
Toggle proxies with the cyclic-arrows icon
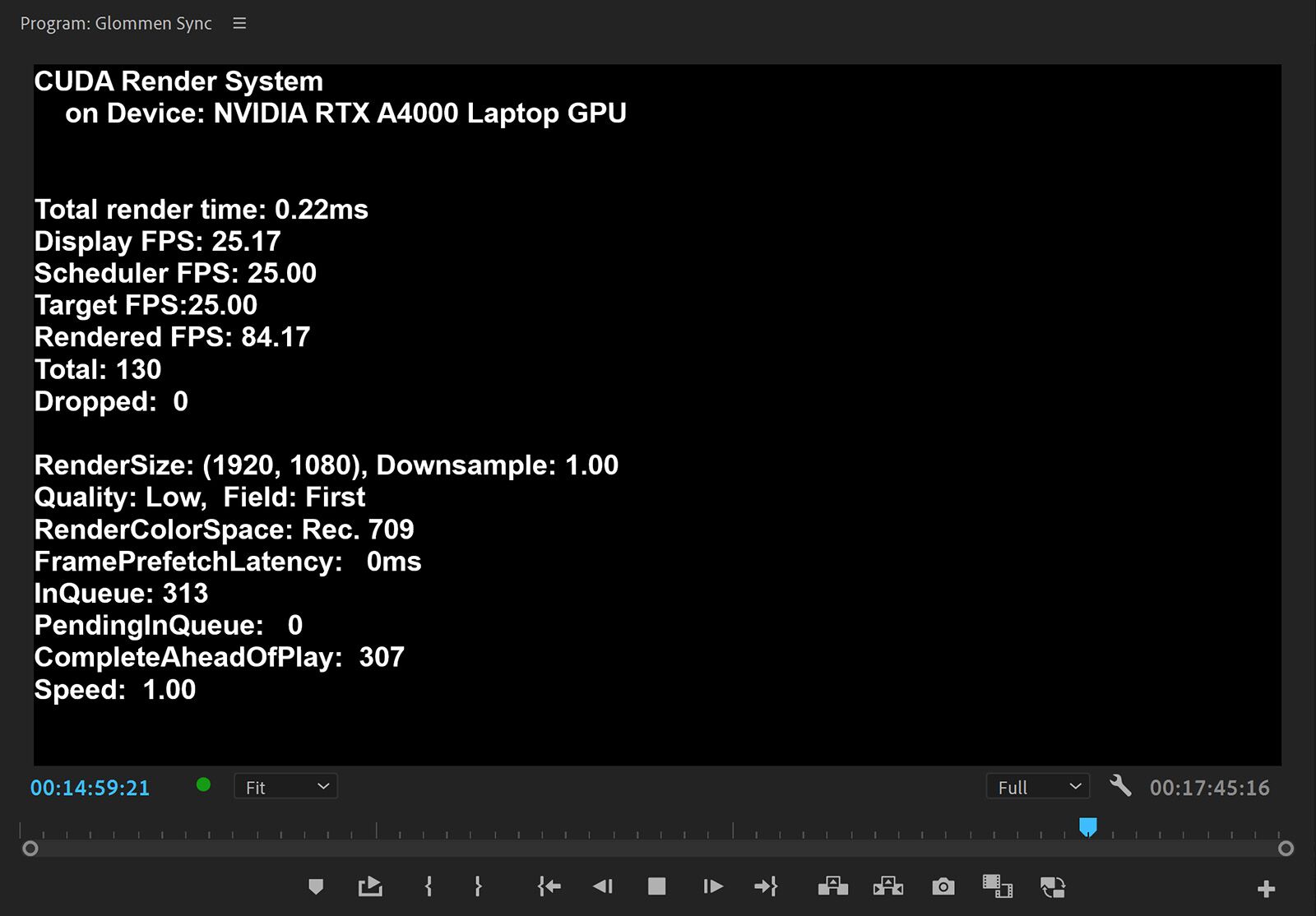(x=1053, y=886)
